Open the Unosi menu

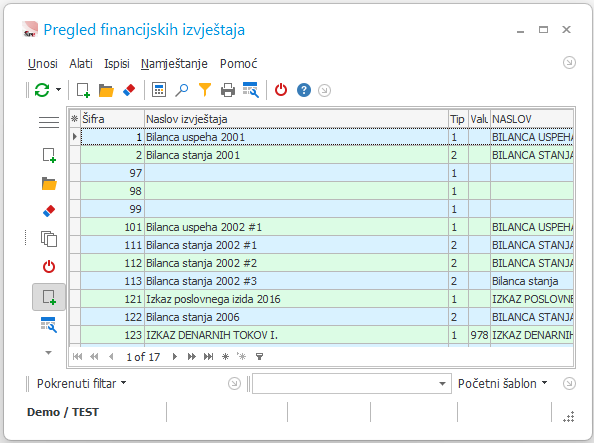[43, 64]
